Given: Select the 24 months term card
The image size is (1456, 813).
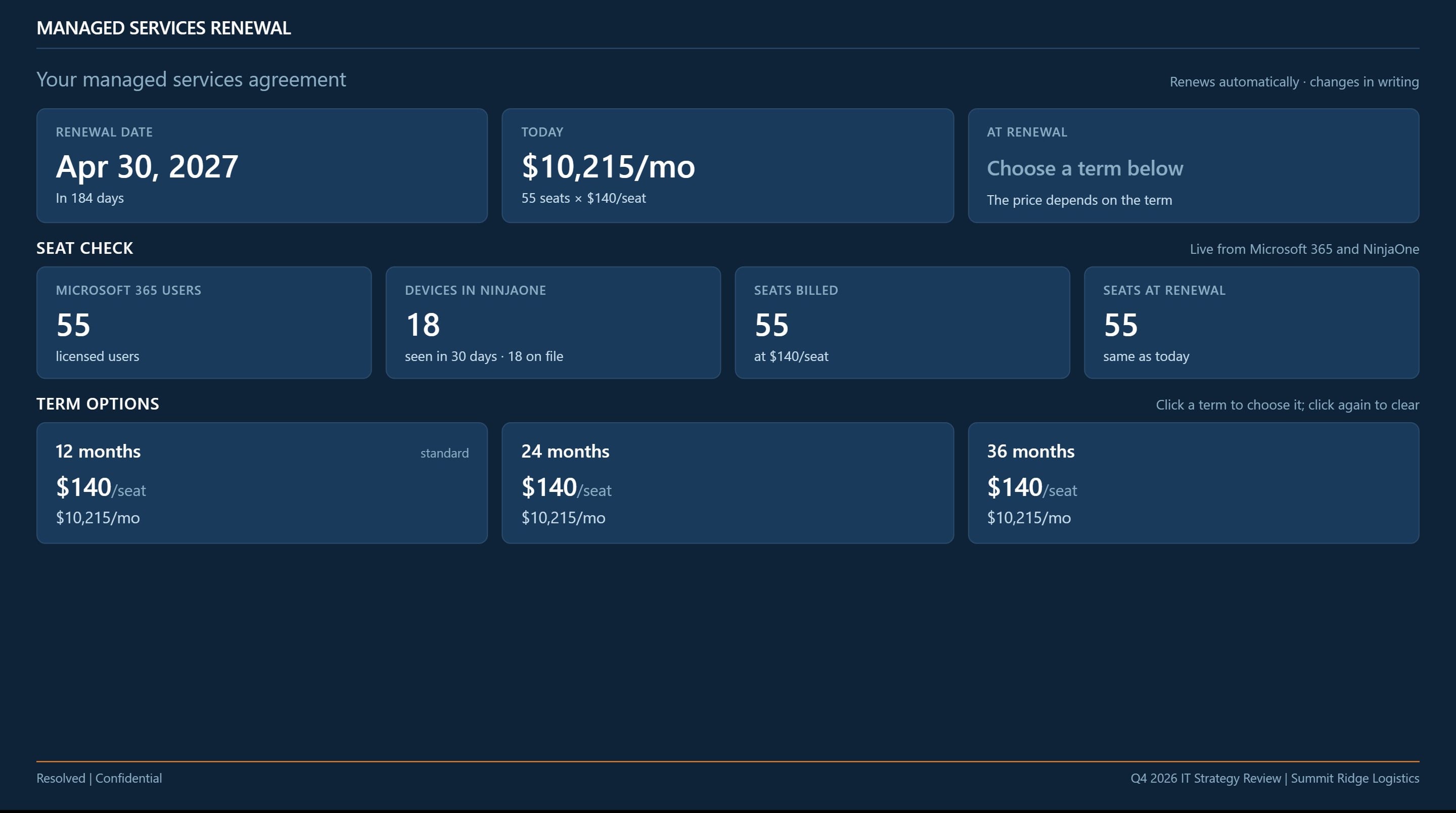Looking at the screenshot, I should tap(727, 483).
